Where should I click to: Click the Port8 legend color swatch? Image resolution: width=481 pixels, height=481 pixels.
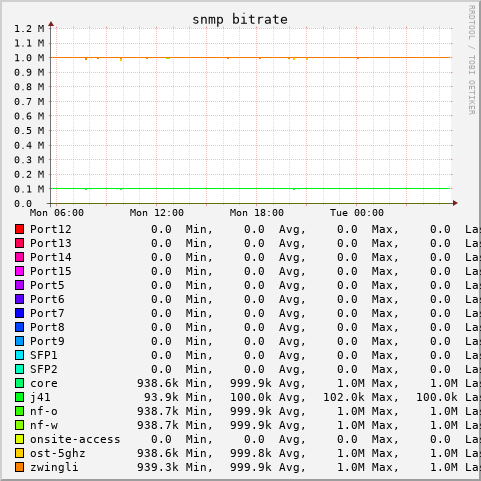pyautogui.click(x=20, y=327)
